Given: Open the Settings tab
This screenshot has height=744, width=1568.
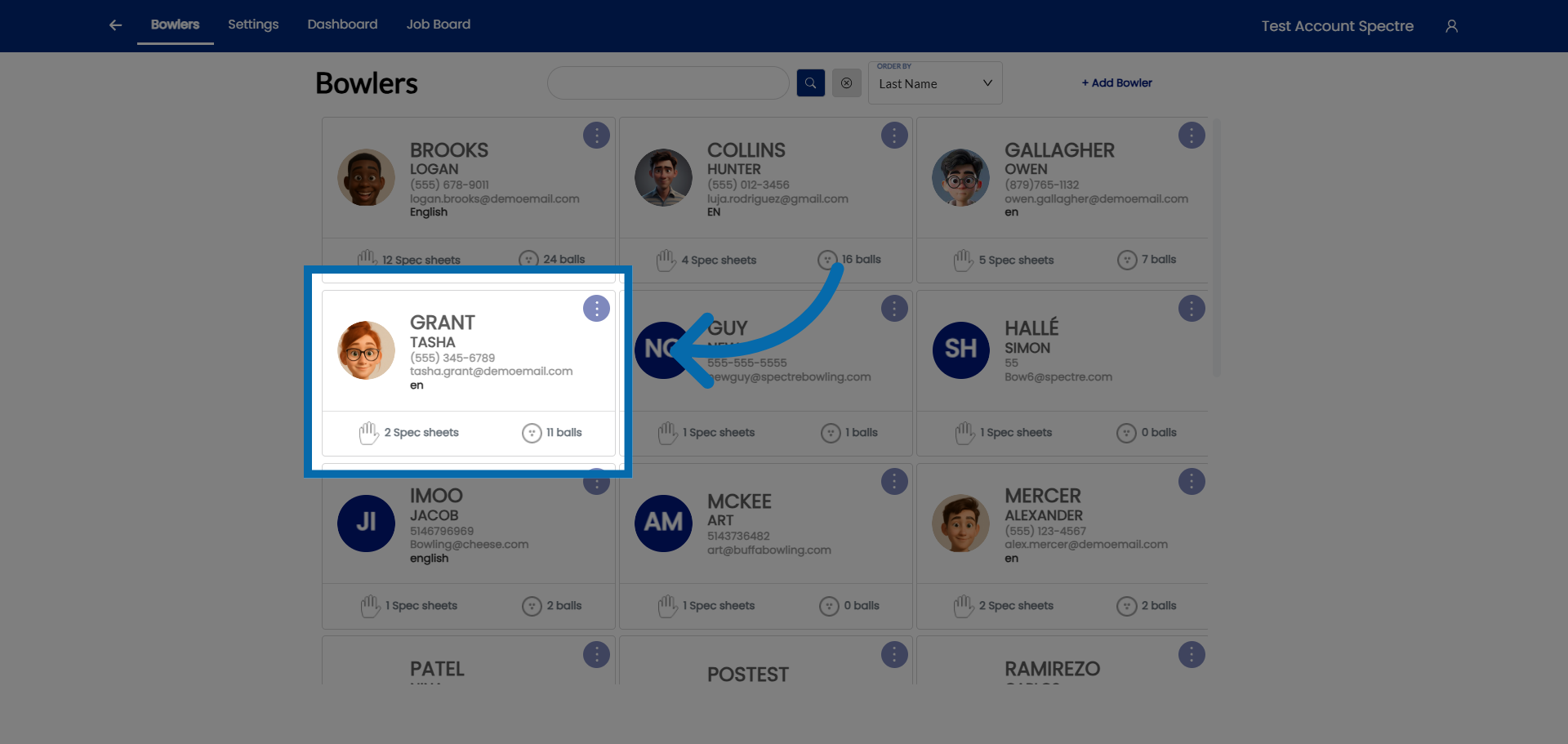Looking at the screenshot, I should tap(253, 25).
